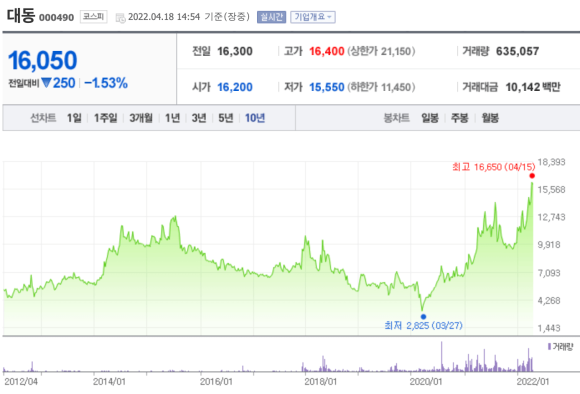The height and width of the screenshot is (394, 580).
Task: Click the red 최고 high point marker
Action: coord(532,176)
